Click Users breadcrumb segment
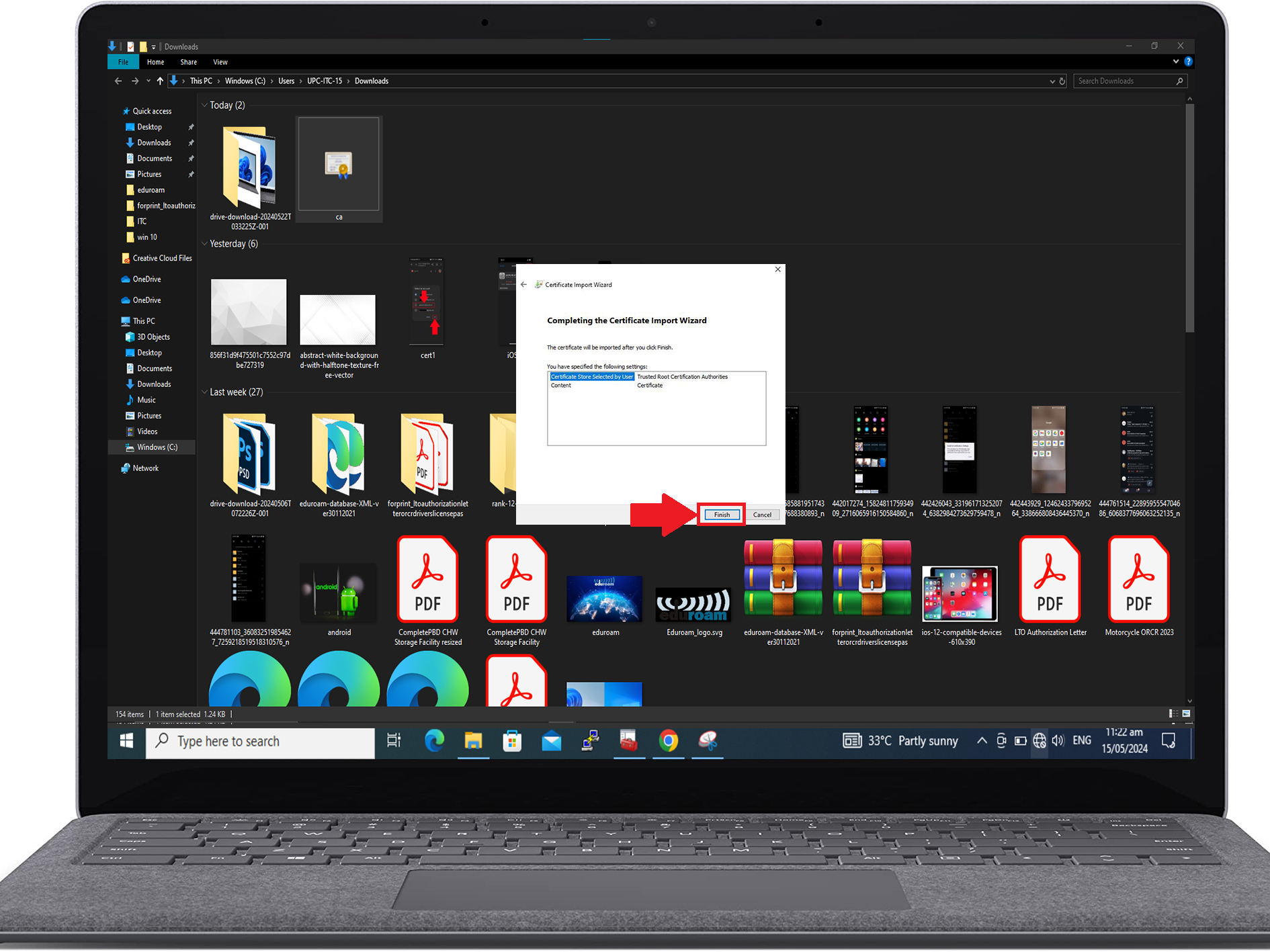Viewport: 1270px width, 952px height. pyautogui.click(x=286, y=81)
